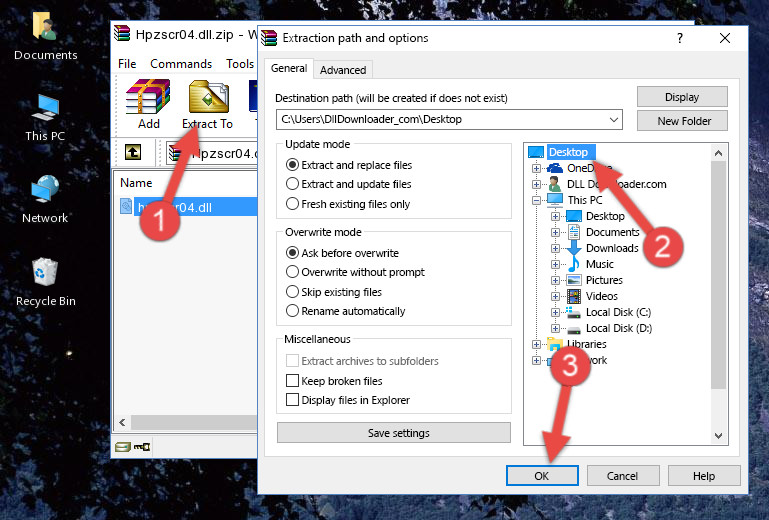Viewport: 769px width, 520px height.
Task: Switch to the General tab
Action: point(289,68)
